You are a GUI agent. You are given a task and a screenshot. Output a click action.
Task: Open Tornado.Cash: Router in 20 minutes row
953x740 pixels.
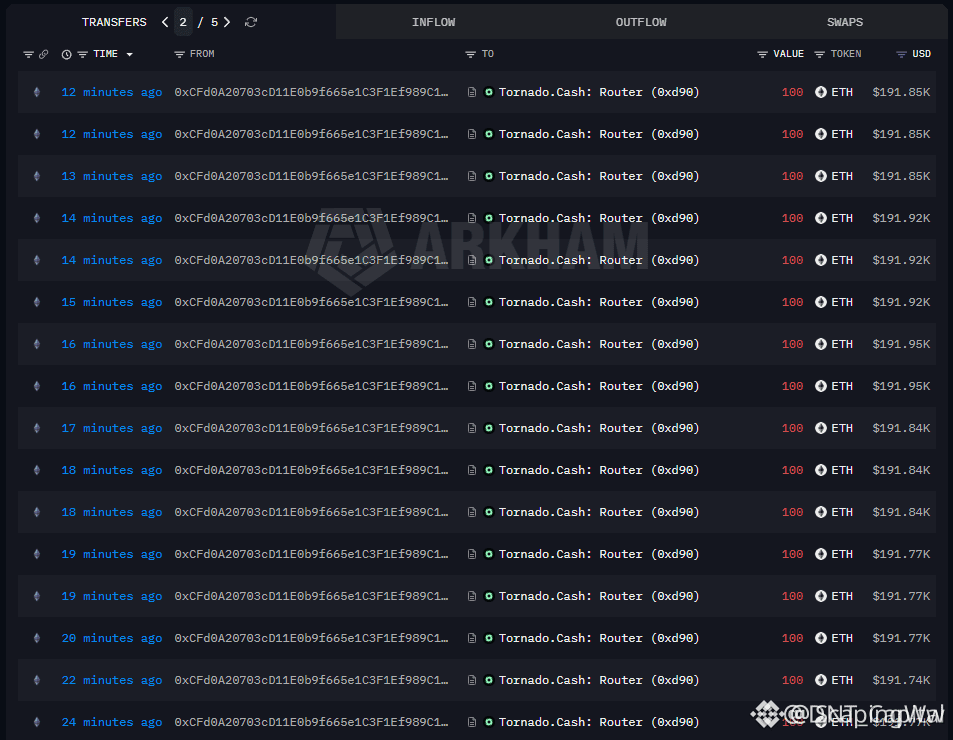point(599,638)
